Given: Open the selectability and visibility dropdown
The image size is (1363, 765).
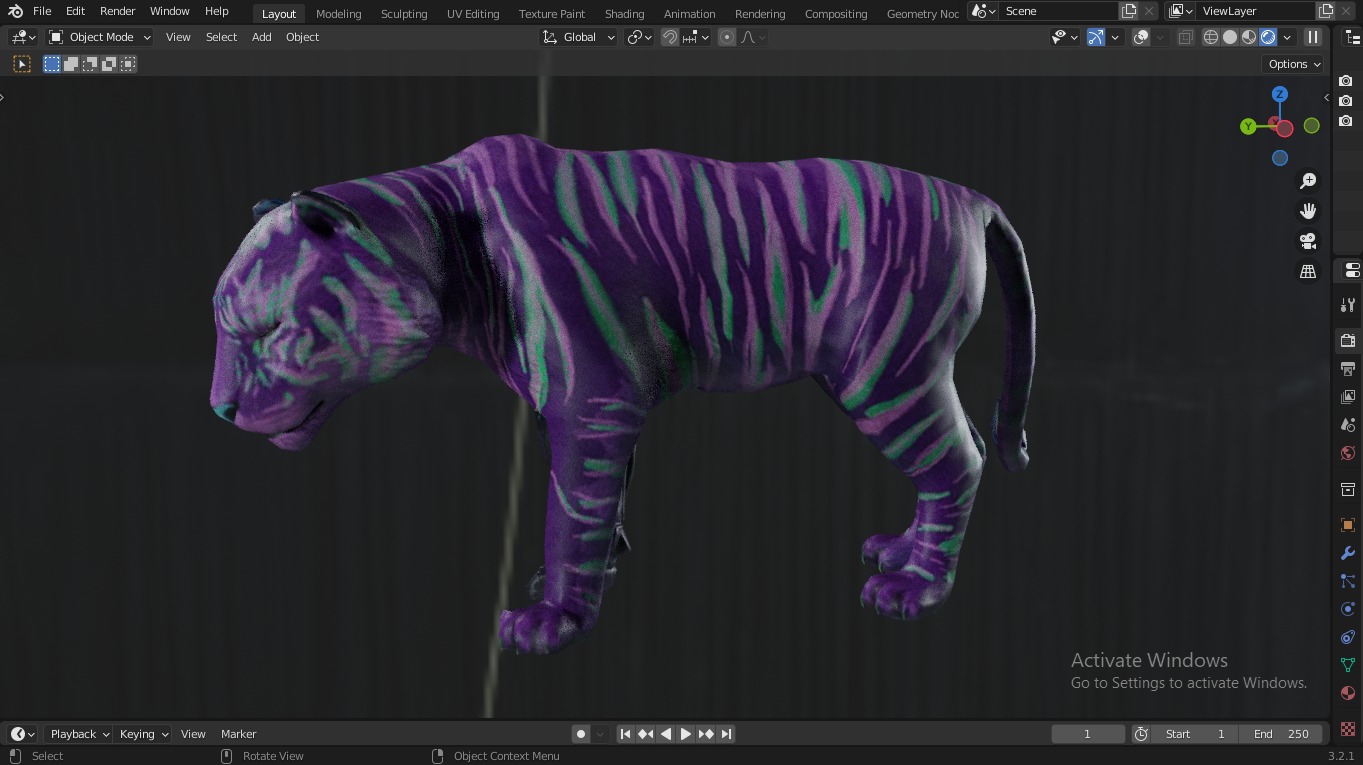Looking at the screenshot, I should (1065, 37).
